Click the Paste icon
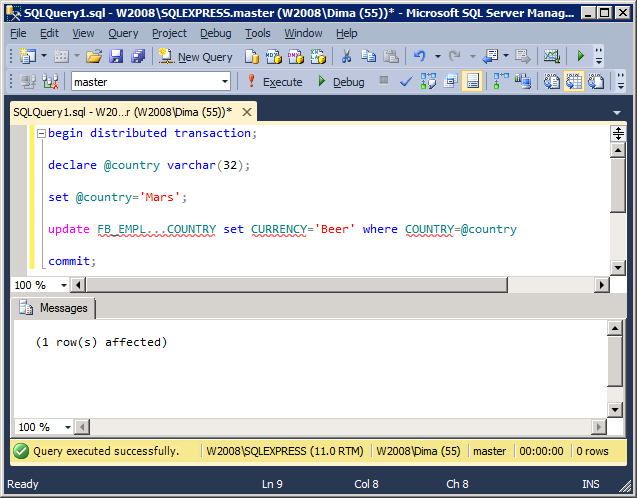The width and height of the screenshot is (637, 498). 391,56
